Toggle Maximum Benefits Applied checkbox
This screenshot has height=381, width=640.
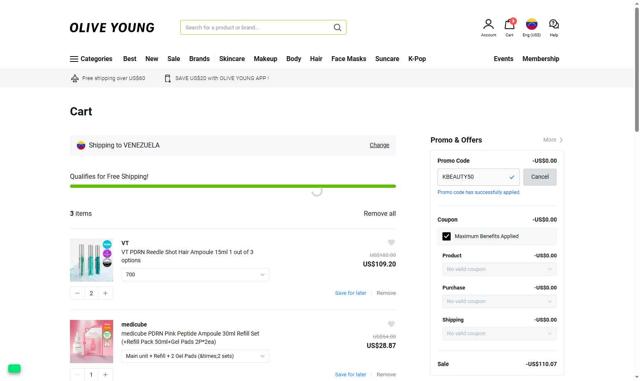(446, 236)
